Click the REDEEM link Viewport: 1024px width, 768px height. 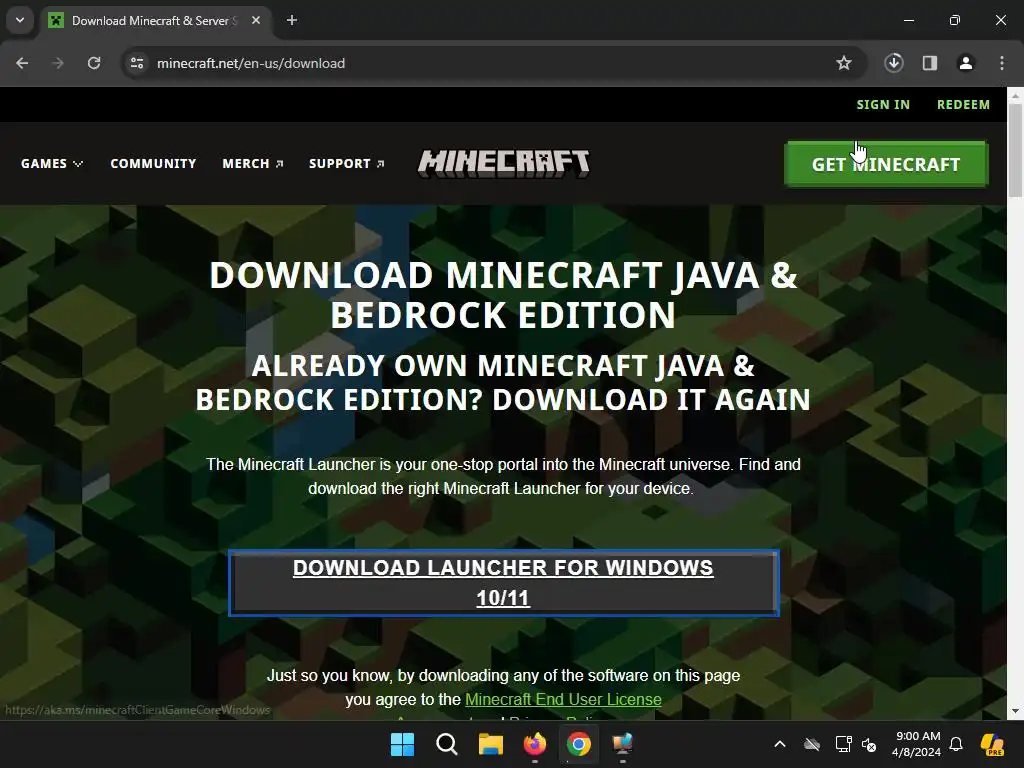(x=963, y=104)
